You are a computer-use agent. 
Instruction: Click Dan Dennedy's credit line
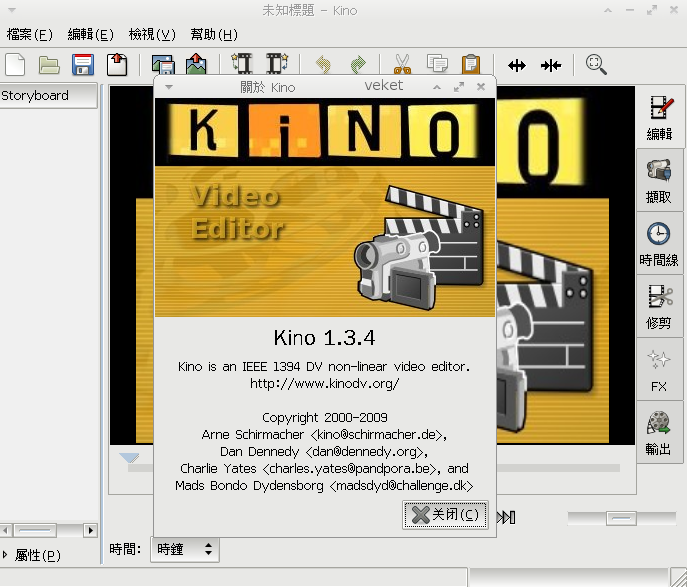point(325,452)
